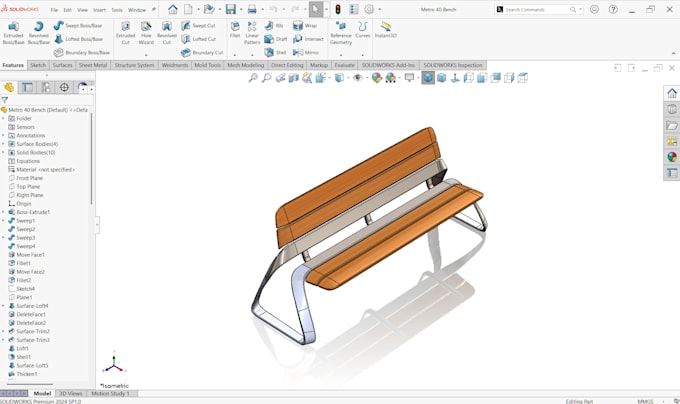
Task: Select the Revolved Boss/Base tool
Action: (39, 33)
